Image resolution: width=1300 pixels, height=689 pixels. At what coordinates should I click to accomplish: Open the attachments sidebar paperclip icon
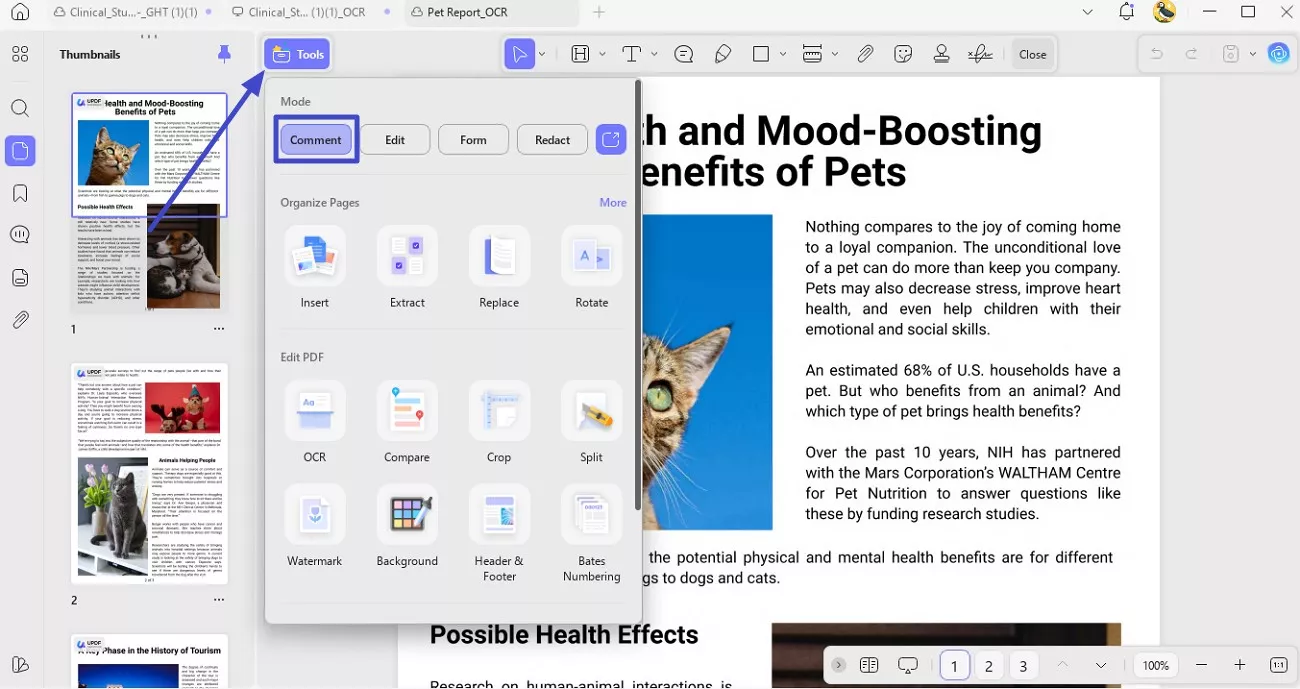(x=20, y=320)
